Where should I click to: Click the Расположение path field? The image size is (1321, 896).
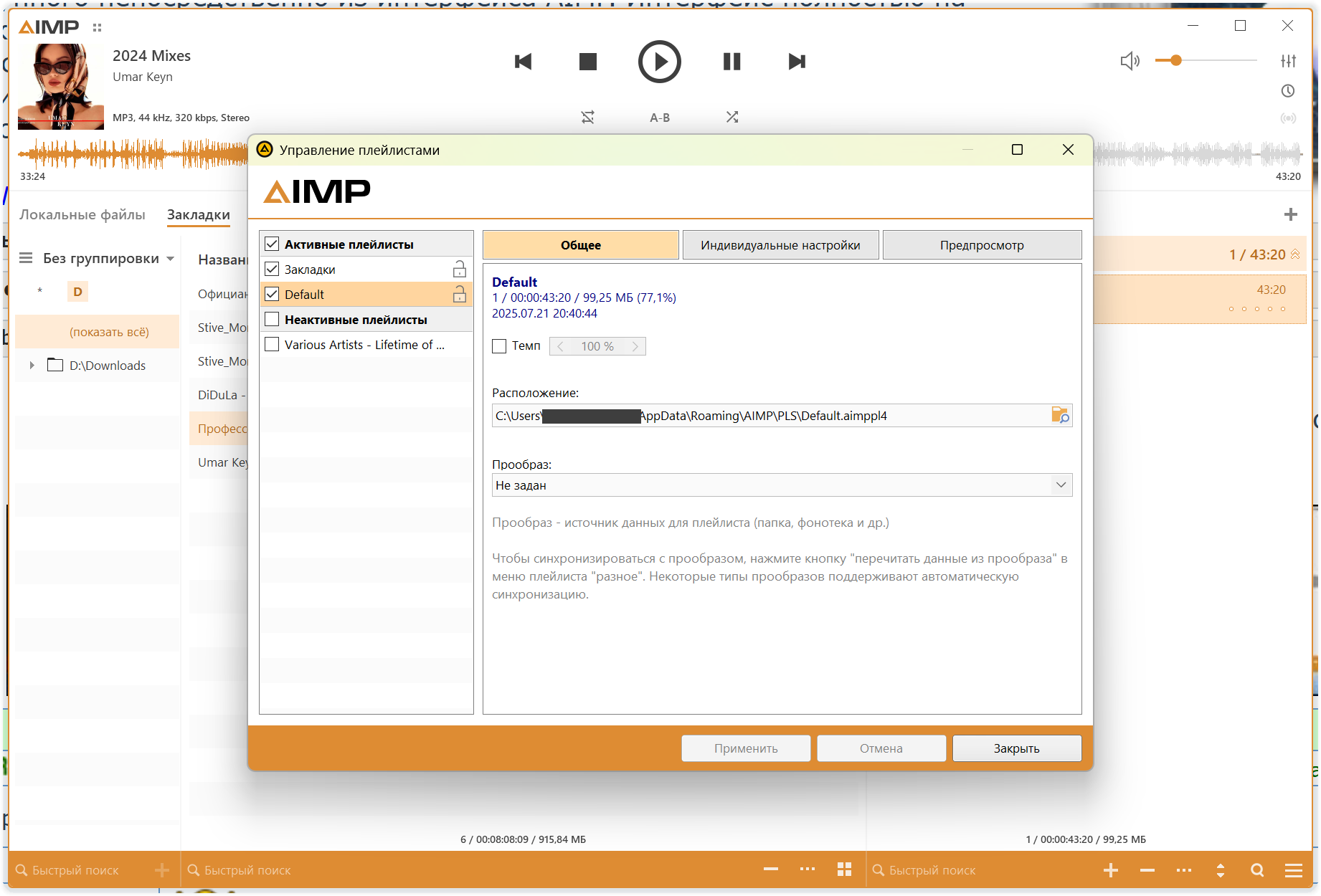tap(771, 416)
